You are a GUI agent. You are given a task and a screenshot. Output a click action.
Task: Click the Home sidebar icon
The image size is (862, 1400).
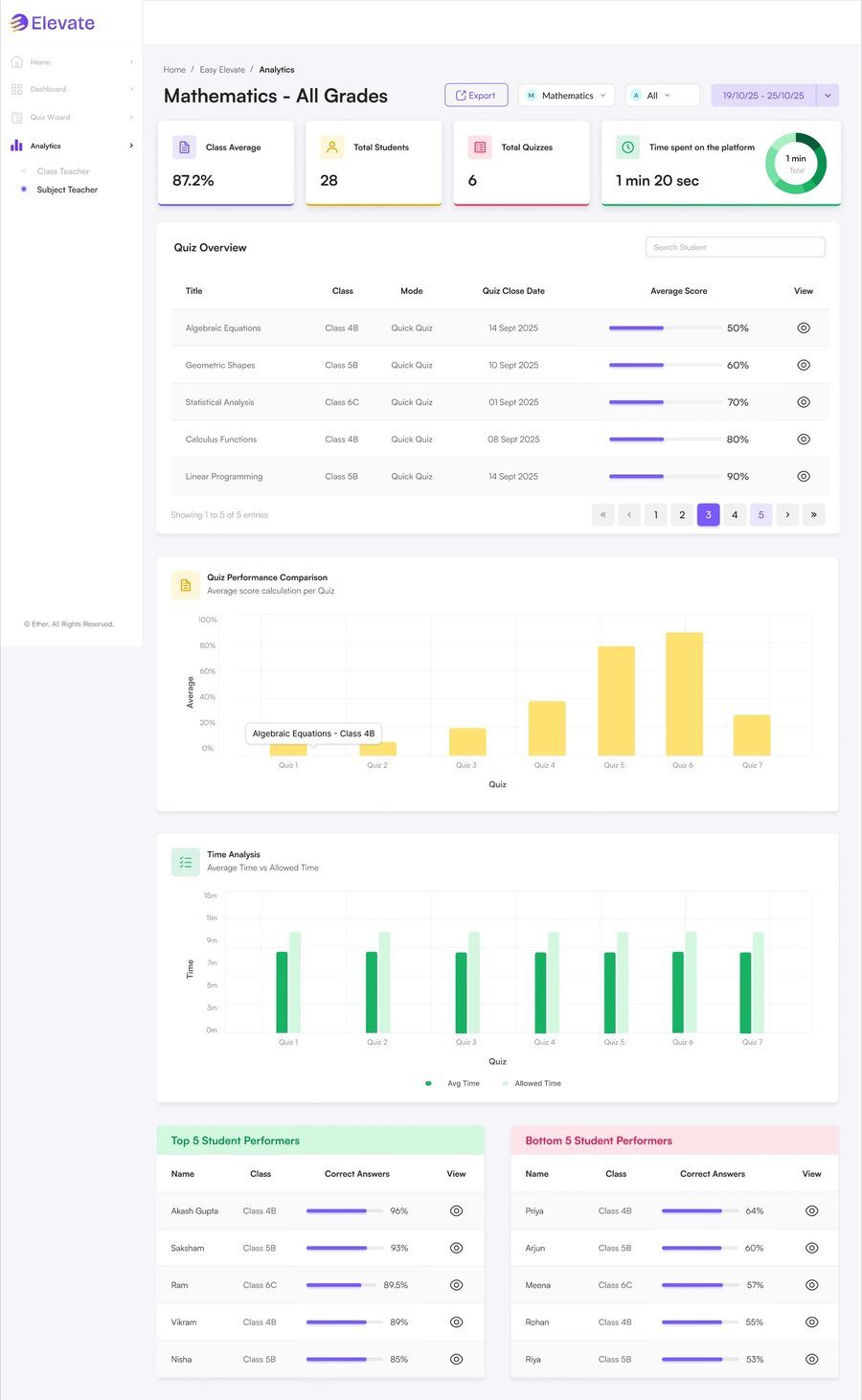pos(16,62)
